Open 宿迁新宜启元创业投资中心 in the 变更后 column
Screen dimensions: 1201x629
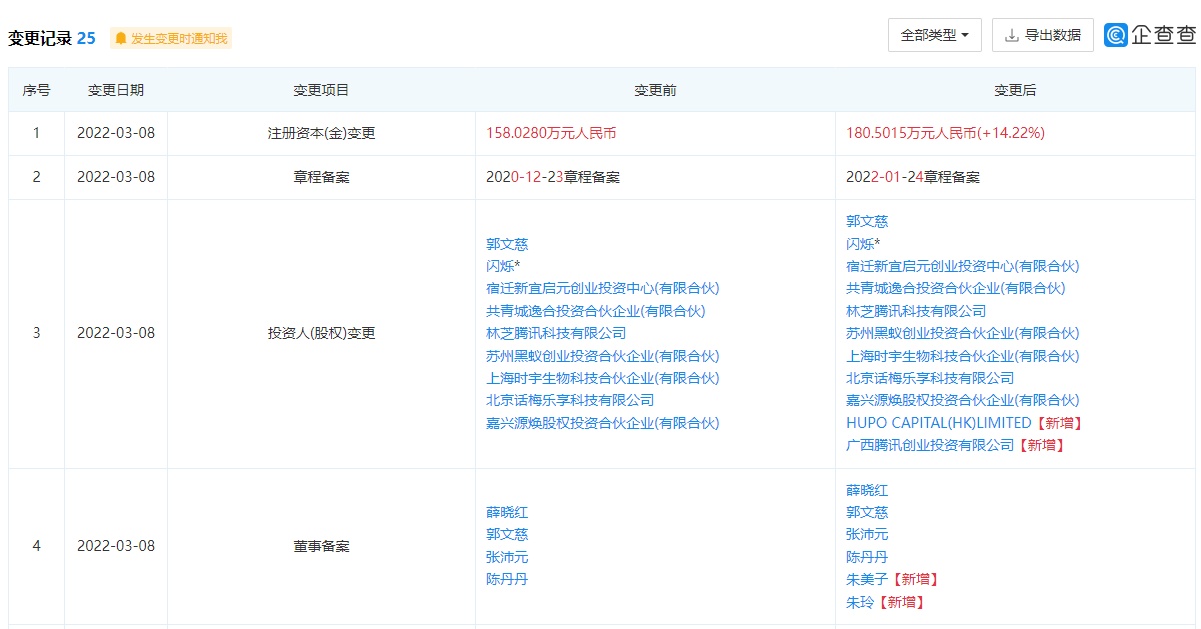click(962, 266)
